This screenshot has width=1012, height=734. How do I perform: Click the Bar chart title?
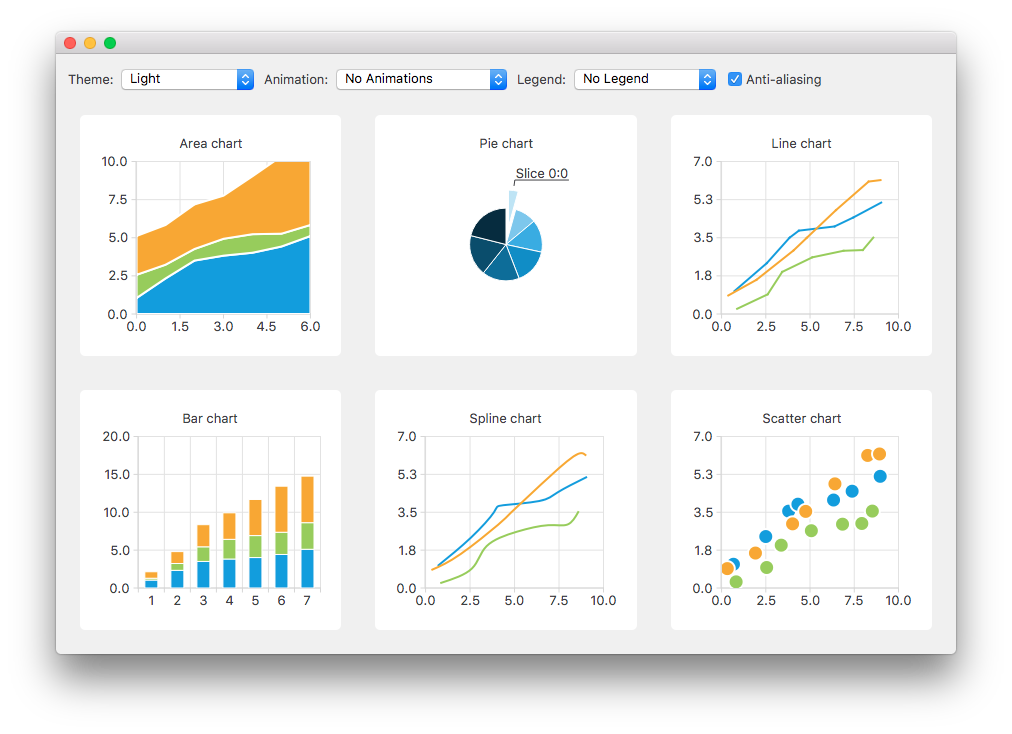point(210,418)
